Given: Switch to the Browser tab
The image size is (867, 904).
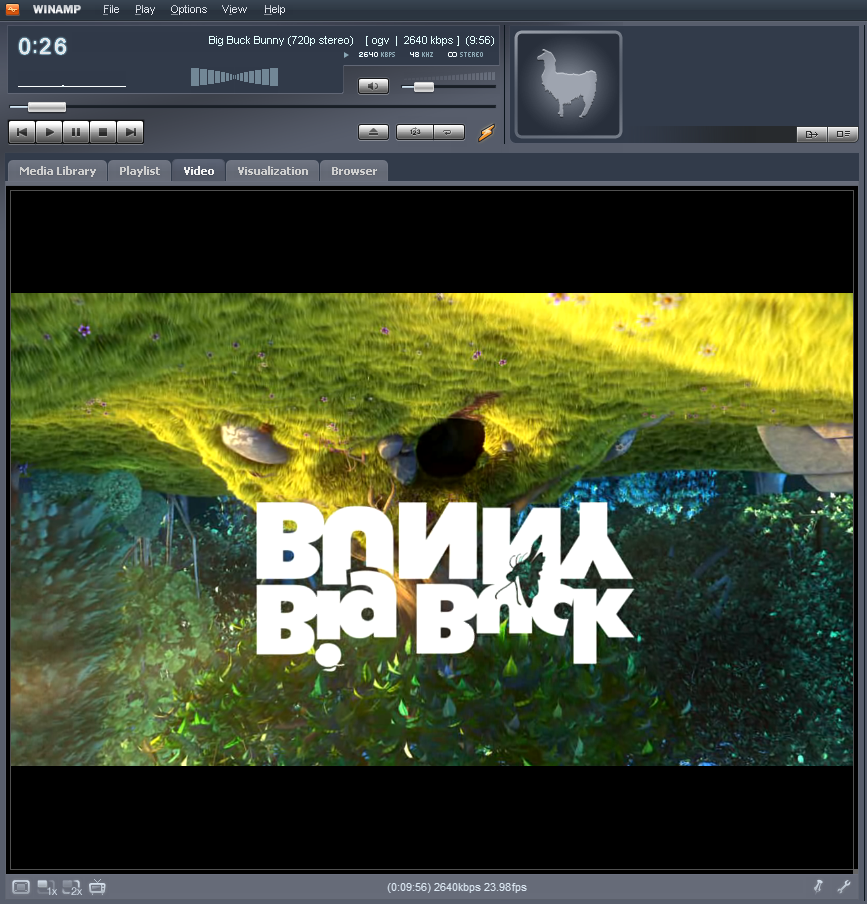Looking at the screenshot, I should click(x=354, y=171).
